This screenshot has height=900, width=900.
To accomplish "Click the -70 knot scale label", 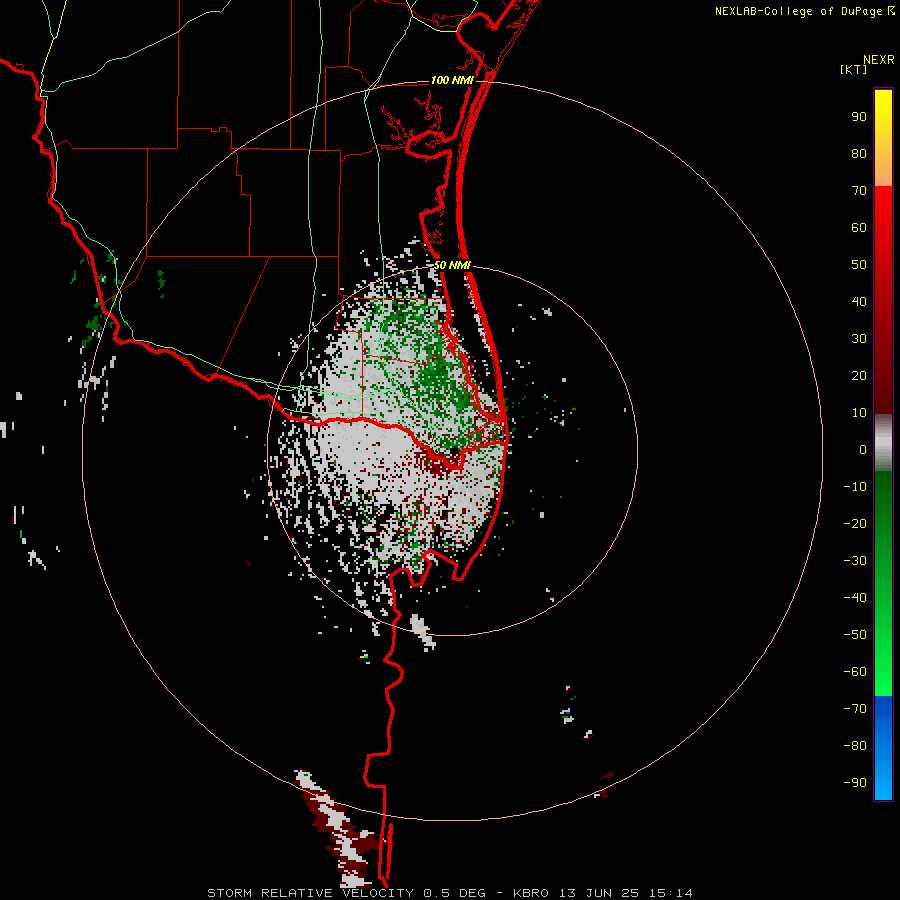I will tap(855, 709).
